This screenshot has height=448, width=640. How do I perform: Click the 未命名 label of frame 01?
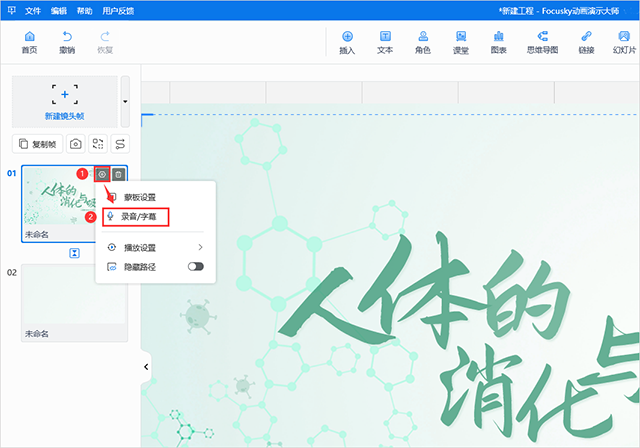pos(37,235)
